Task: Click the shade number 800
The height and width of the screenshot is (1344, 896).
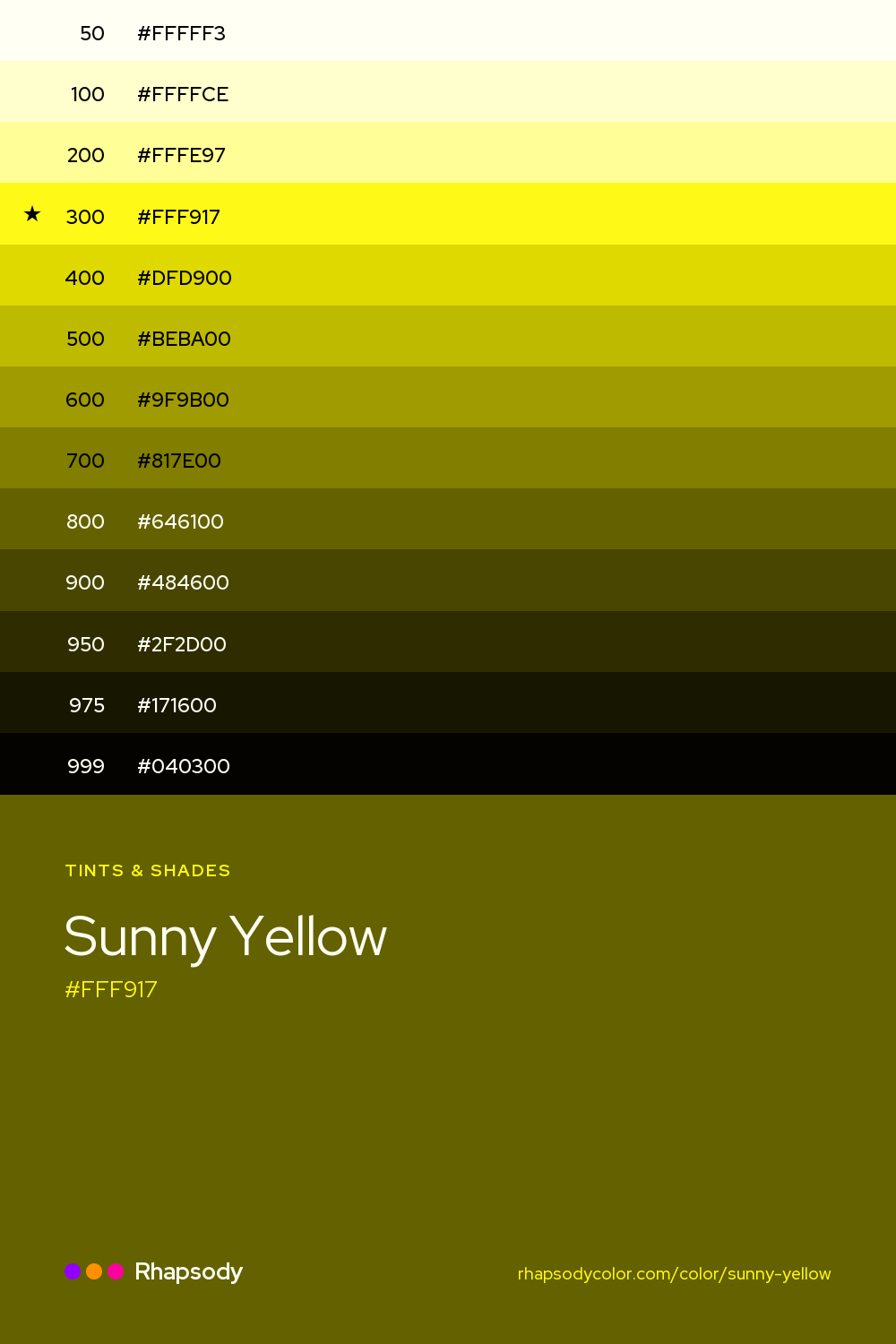Action: point(86,521)
